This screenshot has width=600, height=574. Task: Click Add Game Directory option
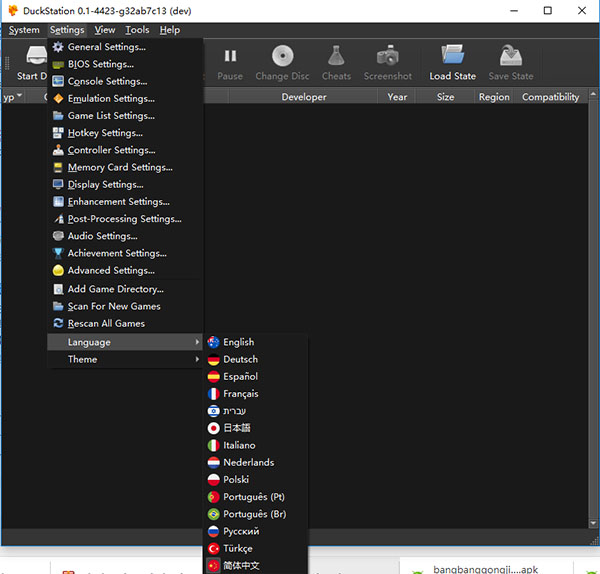point(115,289)
